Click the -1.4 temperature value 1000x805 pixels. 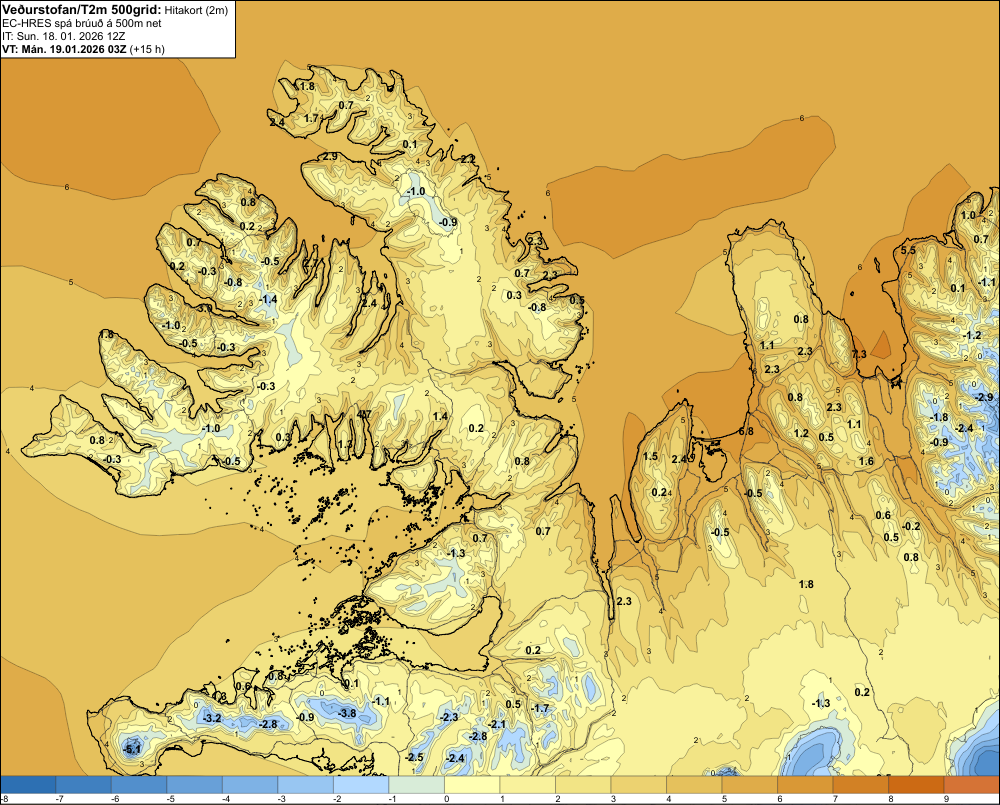pyautogui.click(x=268, y=299)
